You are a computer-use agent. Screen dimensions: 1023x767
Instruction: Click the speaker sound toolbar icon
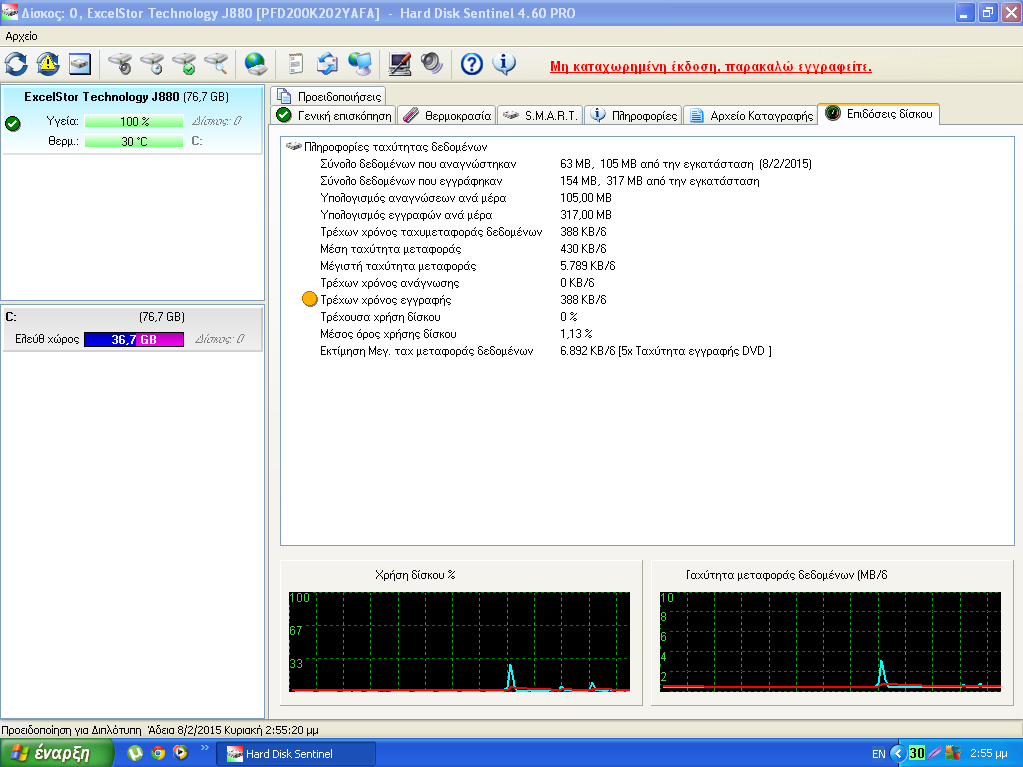click(431, 64)
